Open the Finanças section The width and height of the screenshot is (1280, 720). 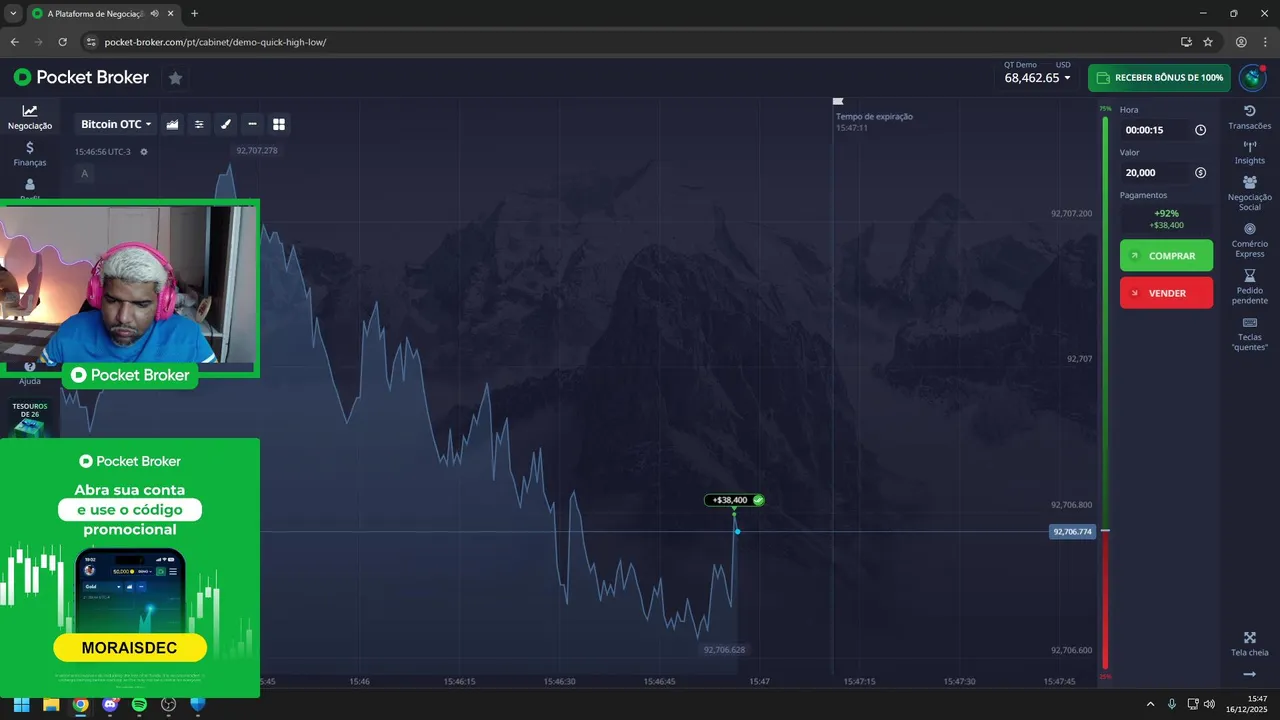tap(30, 153)
